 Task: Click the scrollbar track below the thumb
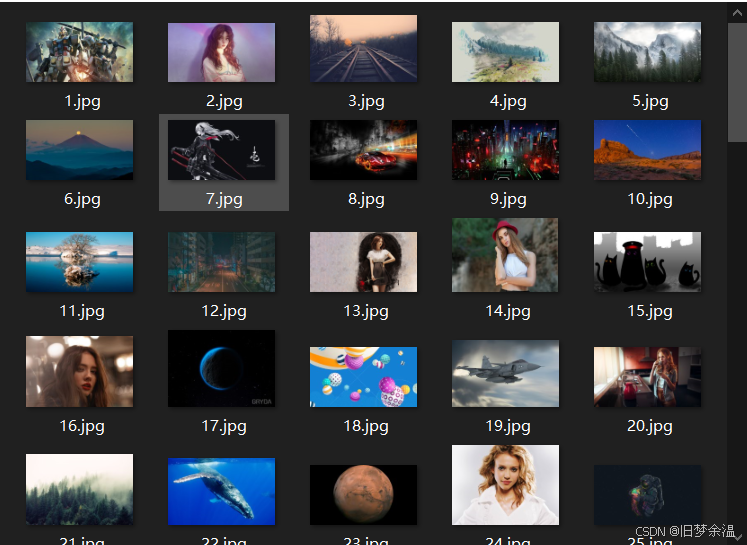(x=737, y=350)
